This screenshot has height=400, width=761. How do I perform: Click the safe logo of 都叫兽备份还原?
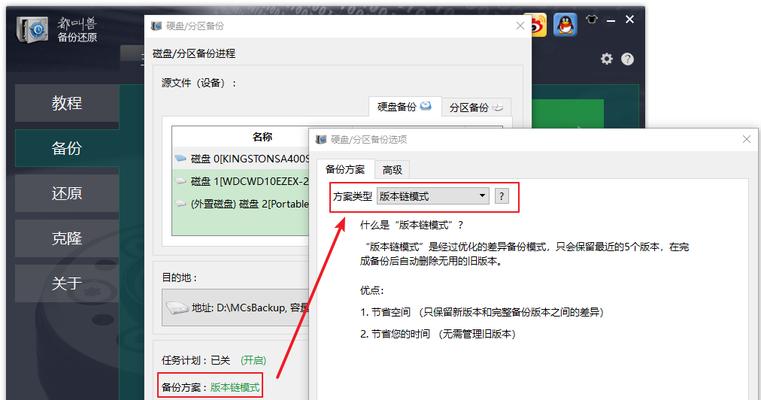point(33,30)
